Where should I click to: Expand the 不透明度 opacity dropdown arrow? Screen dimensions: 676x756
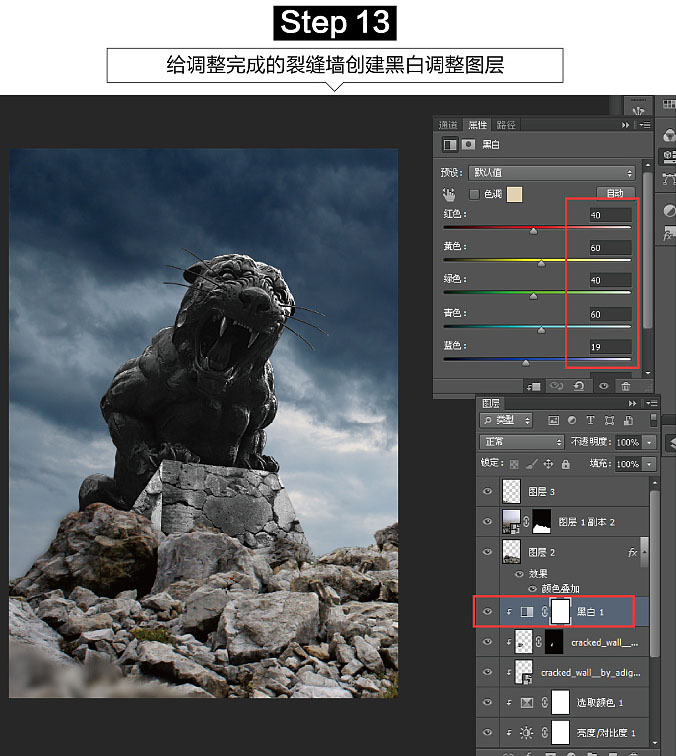pos(650,442)
